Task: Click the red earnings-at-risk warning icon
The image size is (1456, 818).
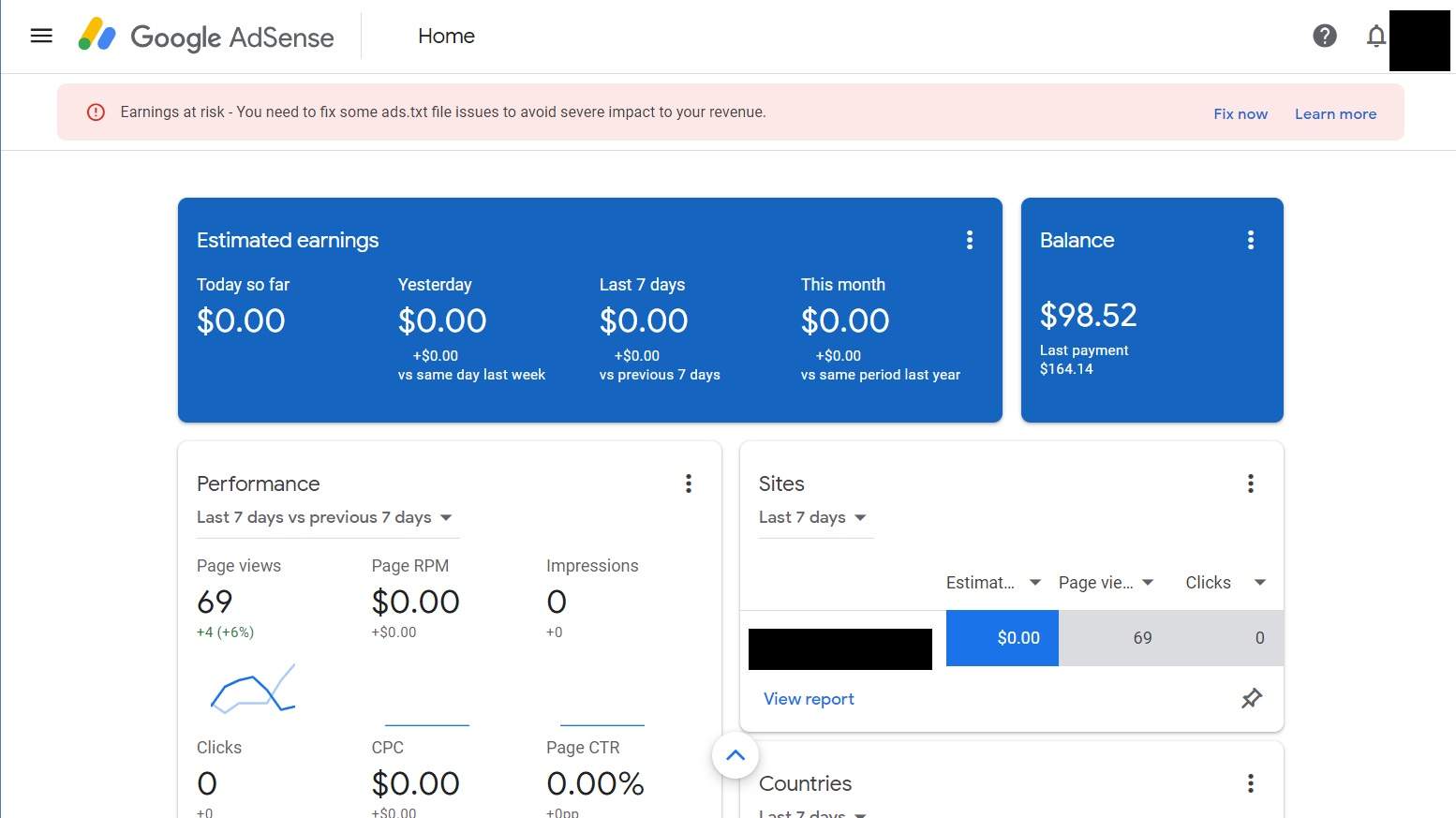Action: pyautogui.click(x=96, y=112)
